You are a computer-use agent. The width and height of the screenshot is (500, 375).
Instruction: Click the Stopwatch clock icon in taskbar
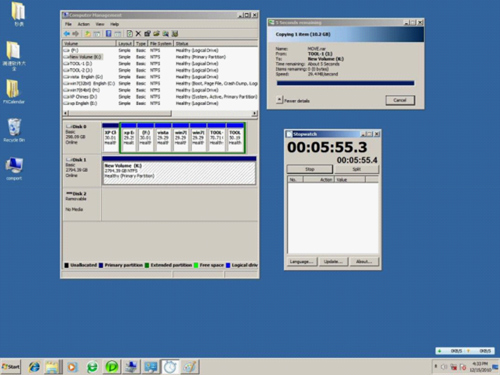pos(170,367)
